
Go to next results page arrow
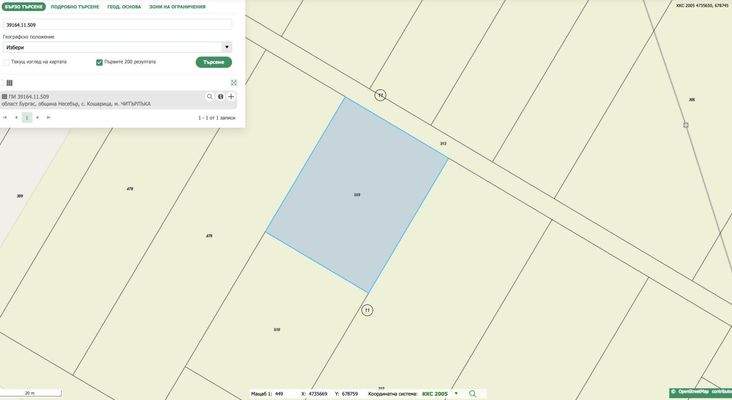pyautogui.click(x=38, y=118)
